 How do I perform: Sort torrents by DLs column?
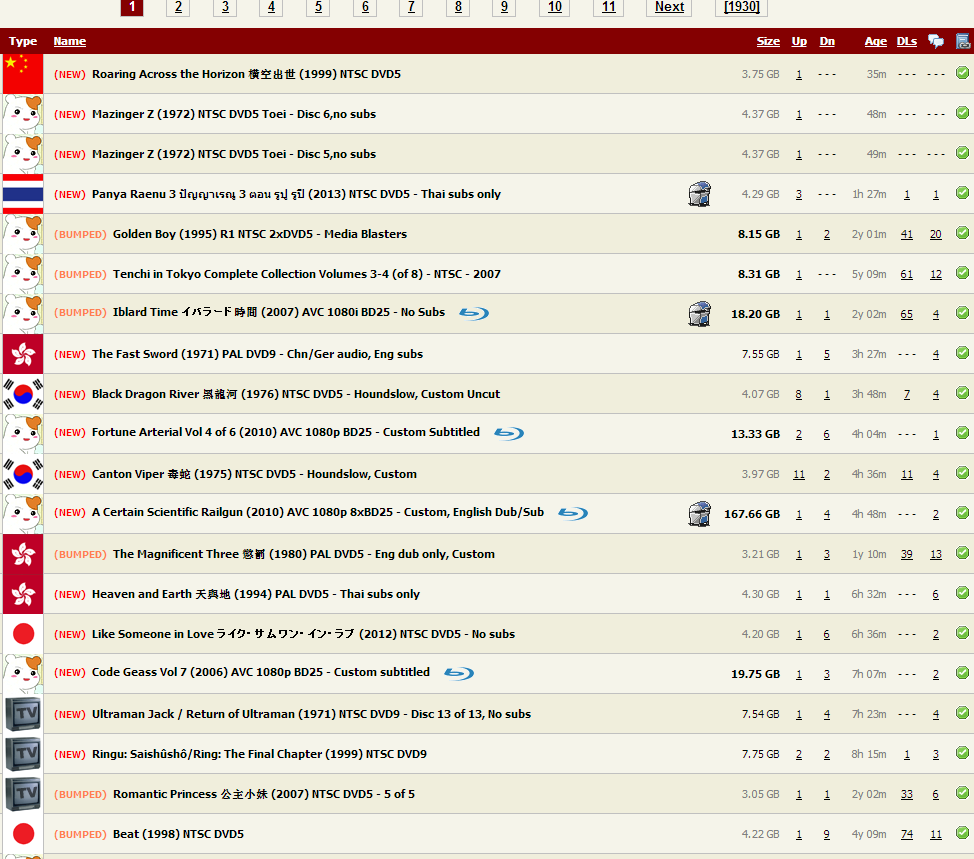[x=907, y=41]
